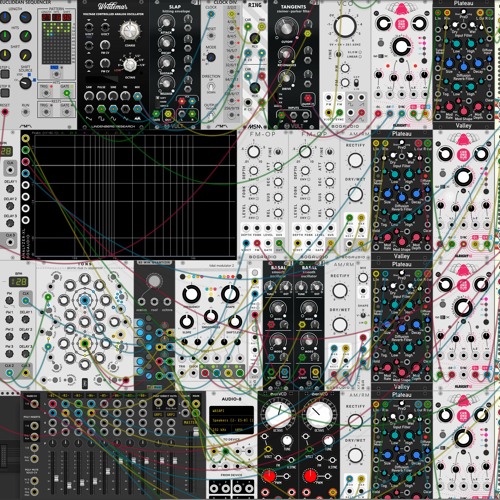Viewport: 500px width, 500px height.
Task: Open the WASAPI driver selector on AUDIO-8
Action: pos(231,410)
